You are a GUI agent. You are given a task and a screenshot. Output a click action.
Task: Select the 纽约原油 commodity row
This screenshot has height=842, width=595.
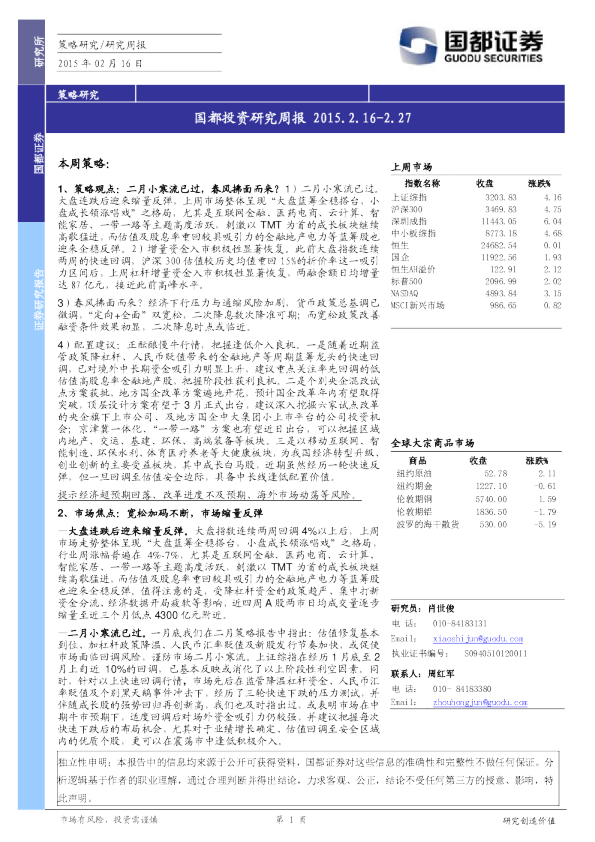click(476, 473)
